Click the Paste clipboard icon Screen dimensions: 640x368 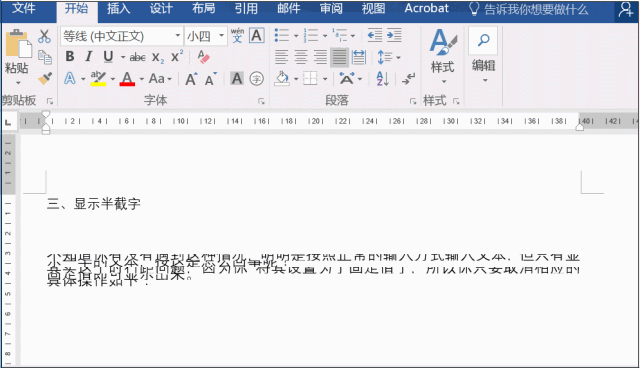18,44
